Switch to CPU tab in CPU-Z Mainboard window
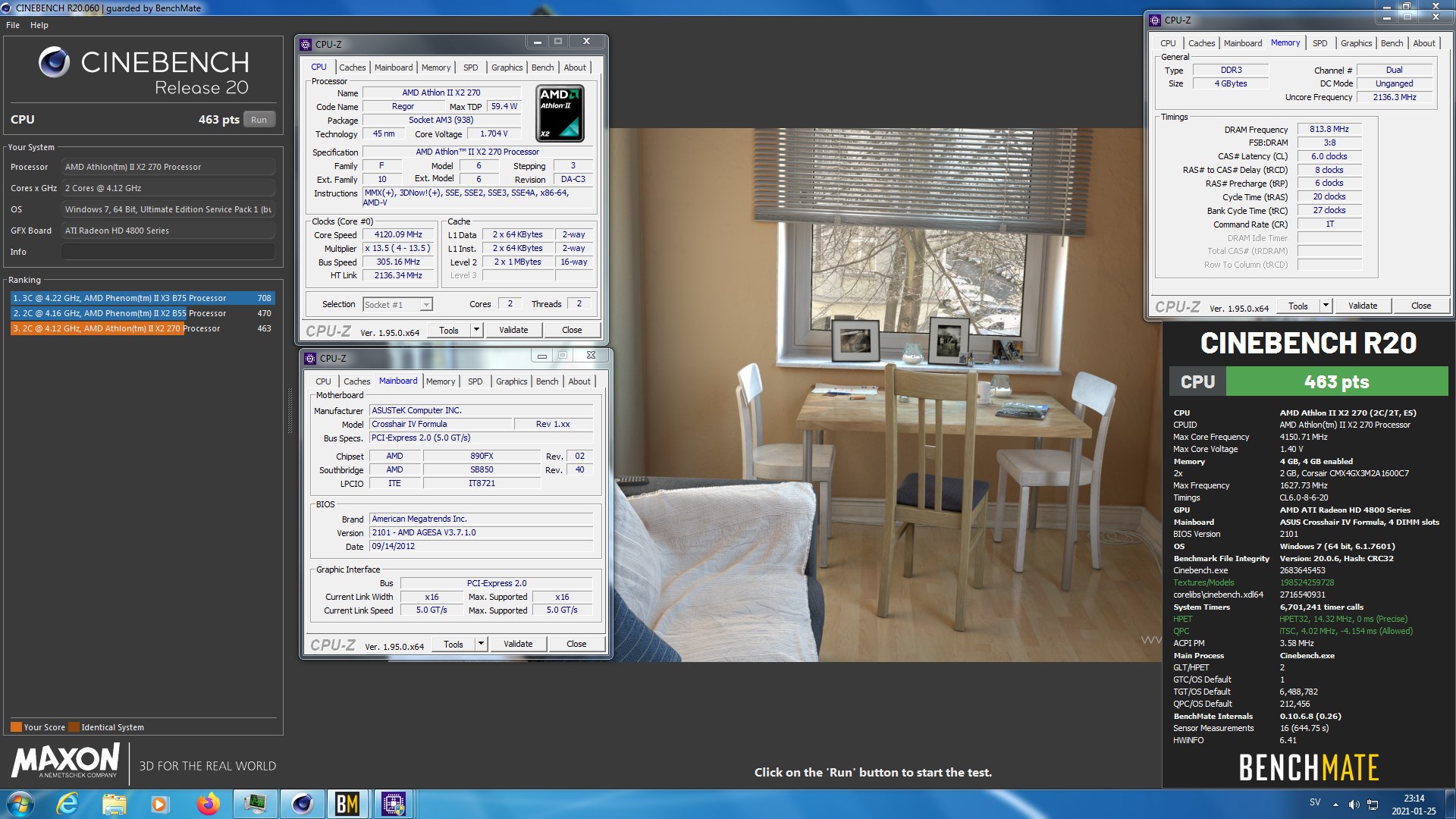Image resolution: width=1456 pixels, height=819 pixels. click(x=323, y=381)
